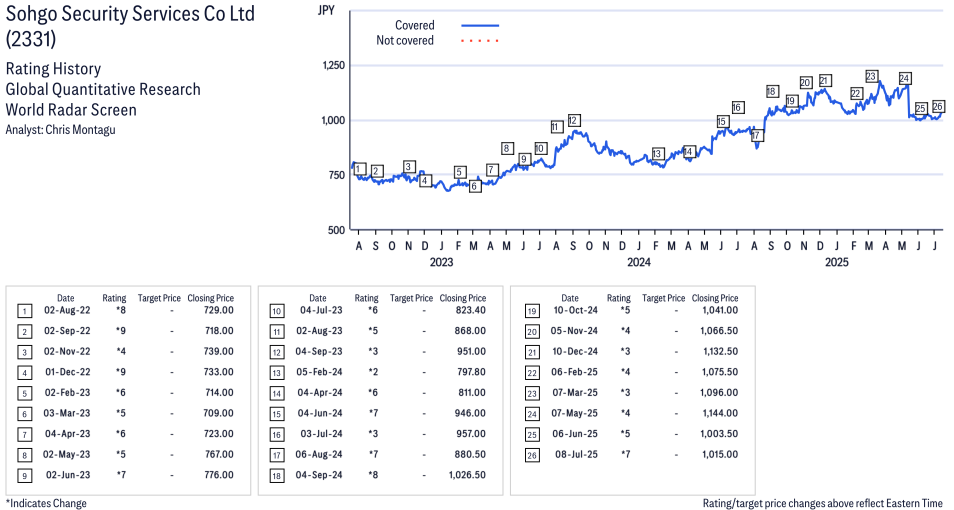The width and height of the screenshot is (954, 510).
Task: Click table index box 13 for 05-Feb-24
Action: point(277,373)
